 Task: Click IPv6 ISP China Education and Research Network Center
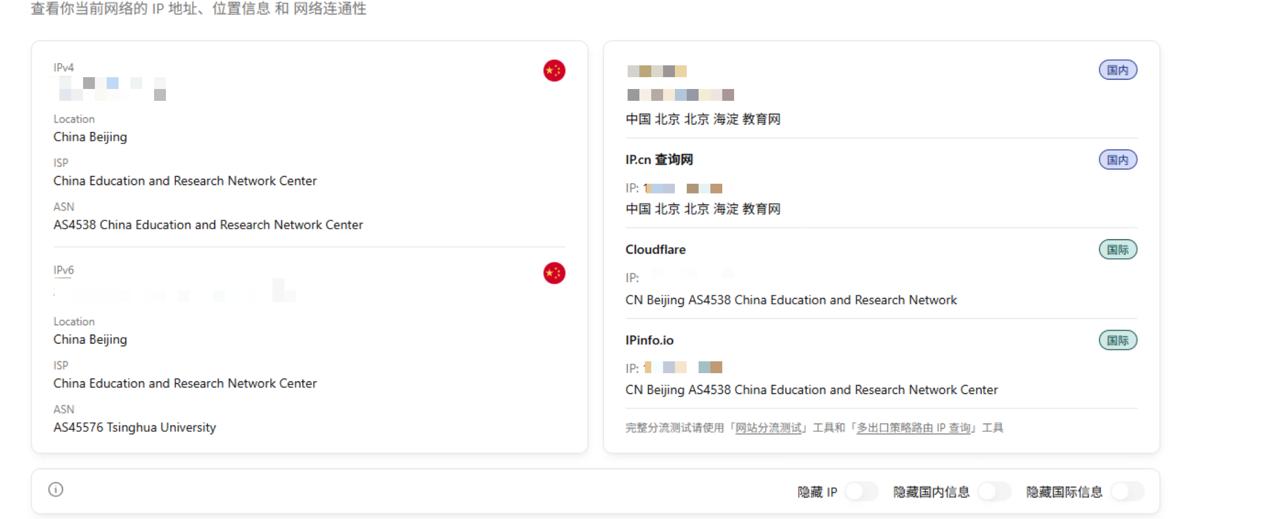(185, 384)
